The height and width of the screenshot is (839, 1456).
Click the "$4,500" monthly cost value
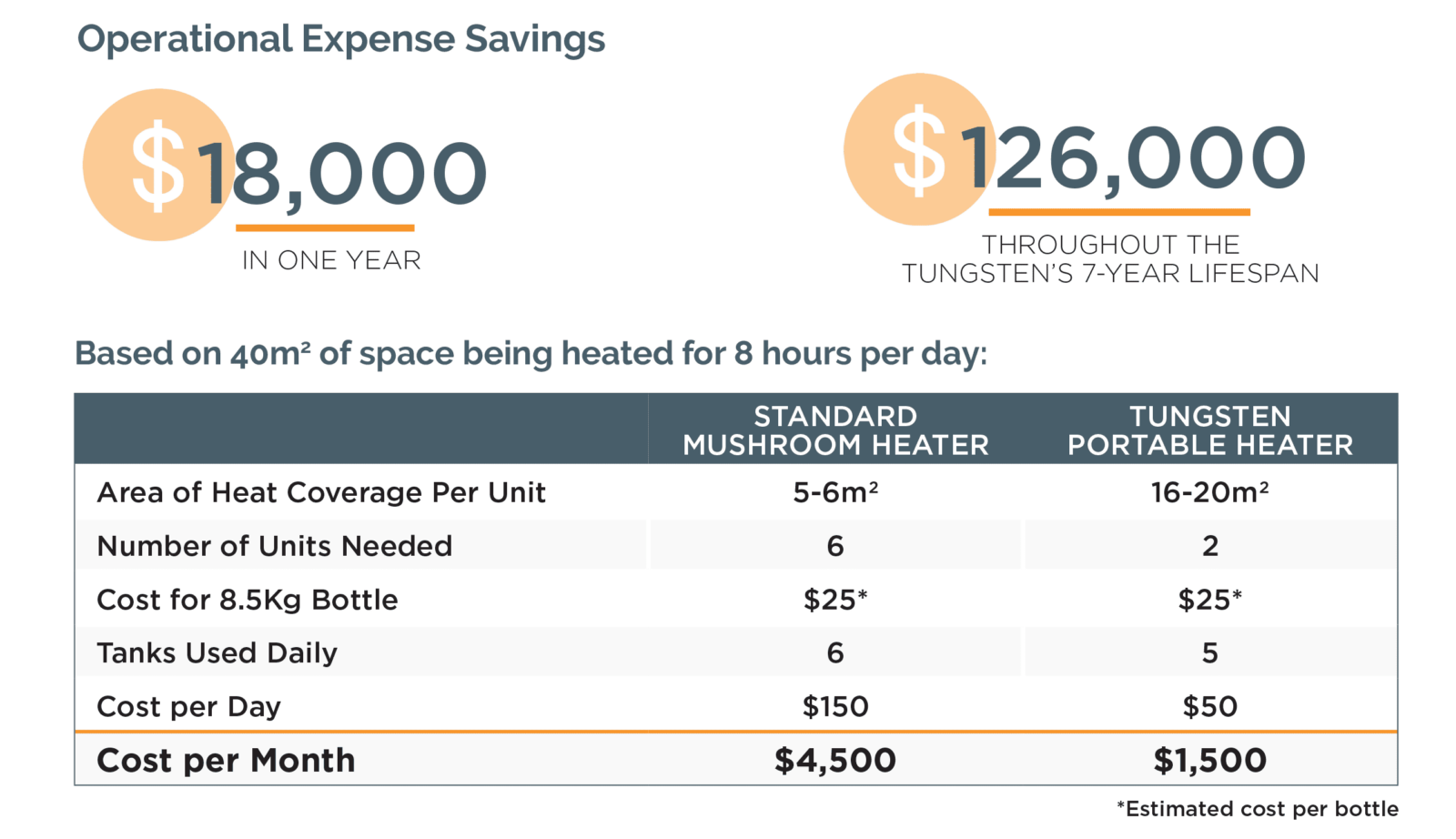point(835,761)
